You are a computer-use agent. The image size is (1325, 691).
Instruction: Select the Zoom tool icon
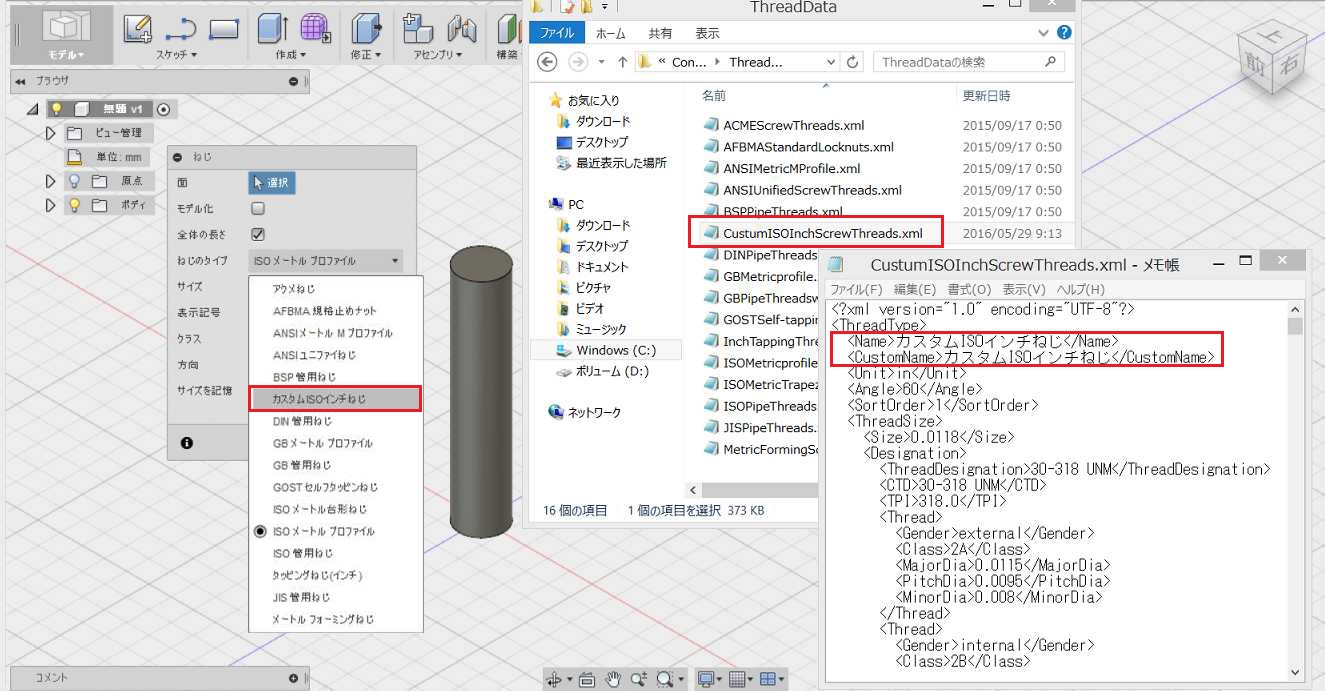[x=639, y=679]
